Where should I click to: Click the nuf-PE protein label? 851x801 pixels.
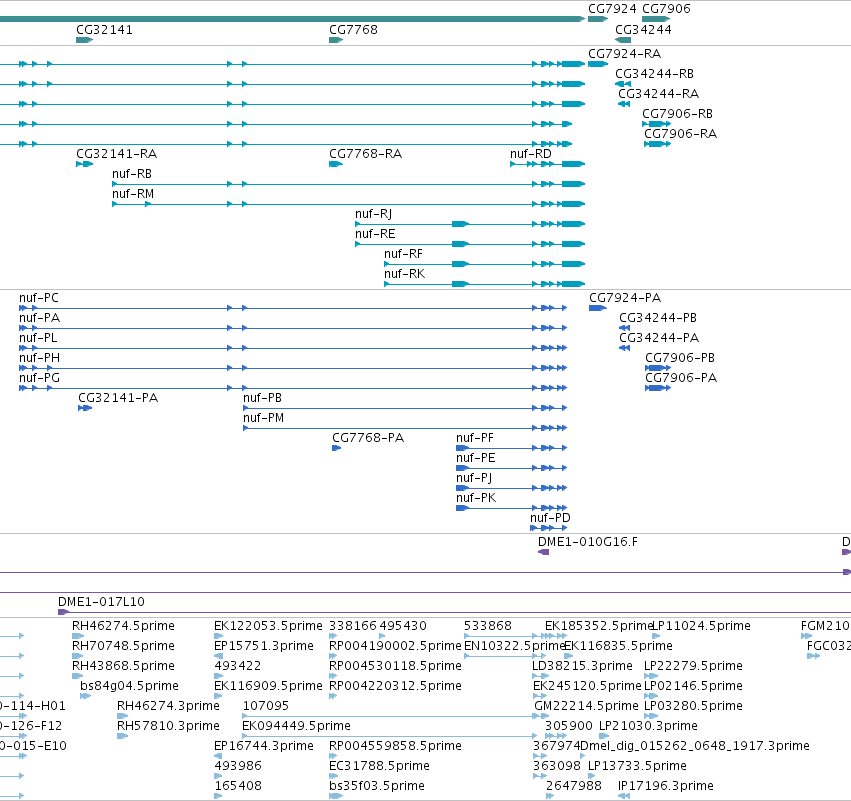[475, 458]
